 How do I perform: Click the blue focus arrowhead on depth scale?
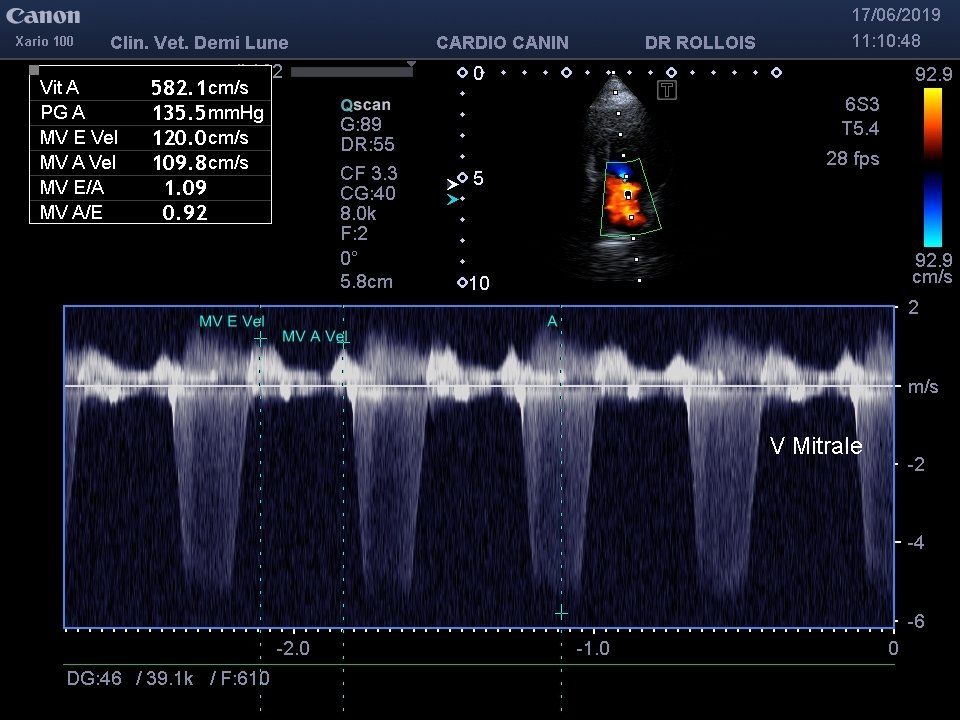[x=452, y=200]
